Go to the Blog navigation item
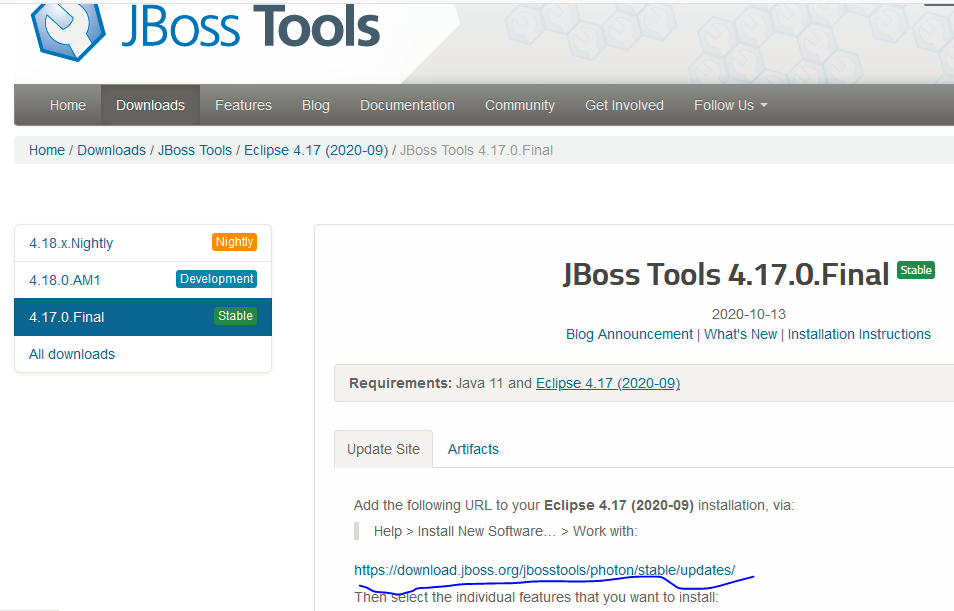Screen dimensions: 954x611 [x=316, y=105]
